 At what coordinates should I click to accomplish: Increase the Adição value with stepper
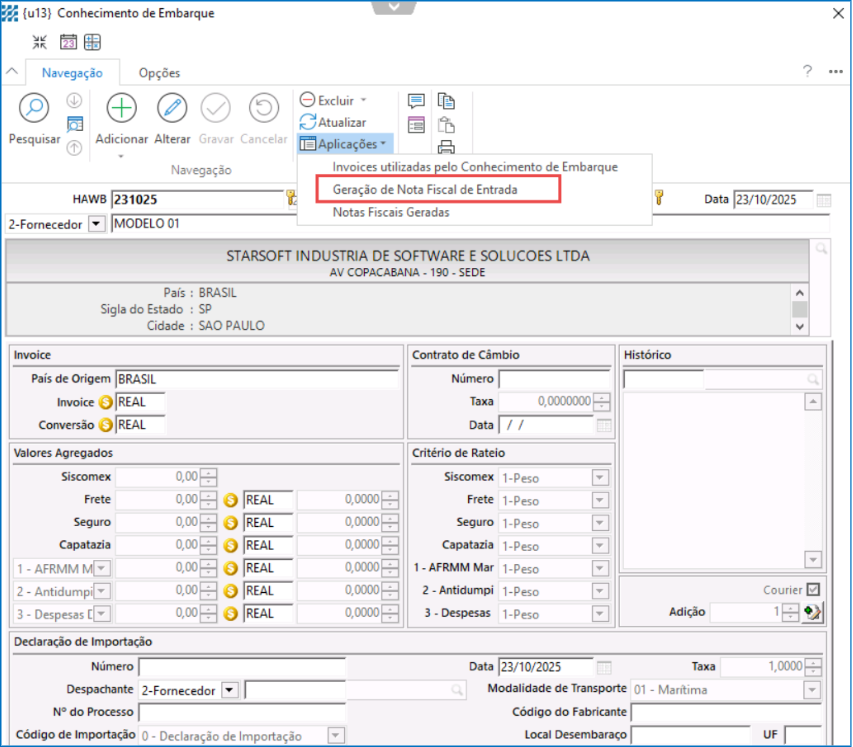(x=790, y=607)
